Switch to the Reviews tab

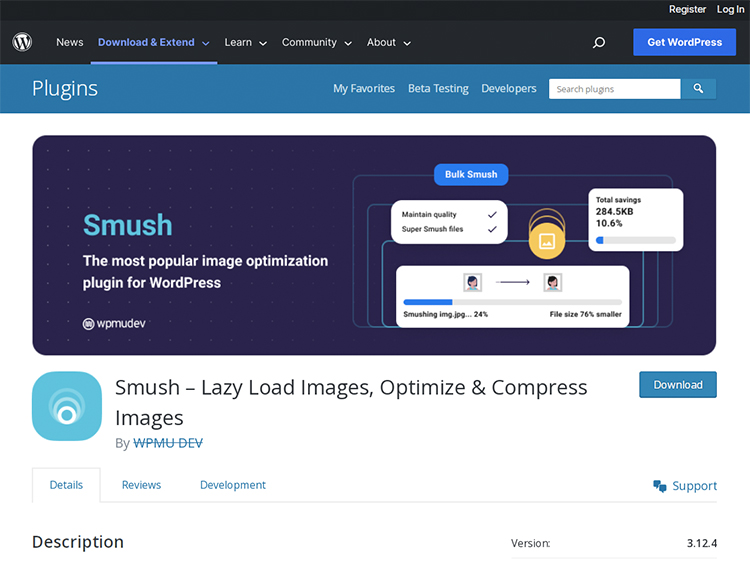(141, 485)
